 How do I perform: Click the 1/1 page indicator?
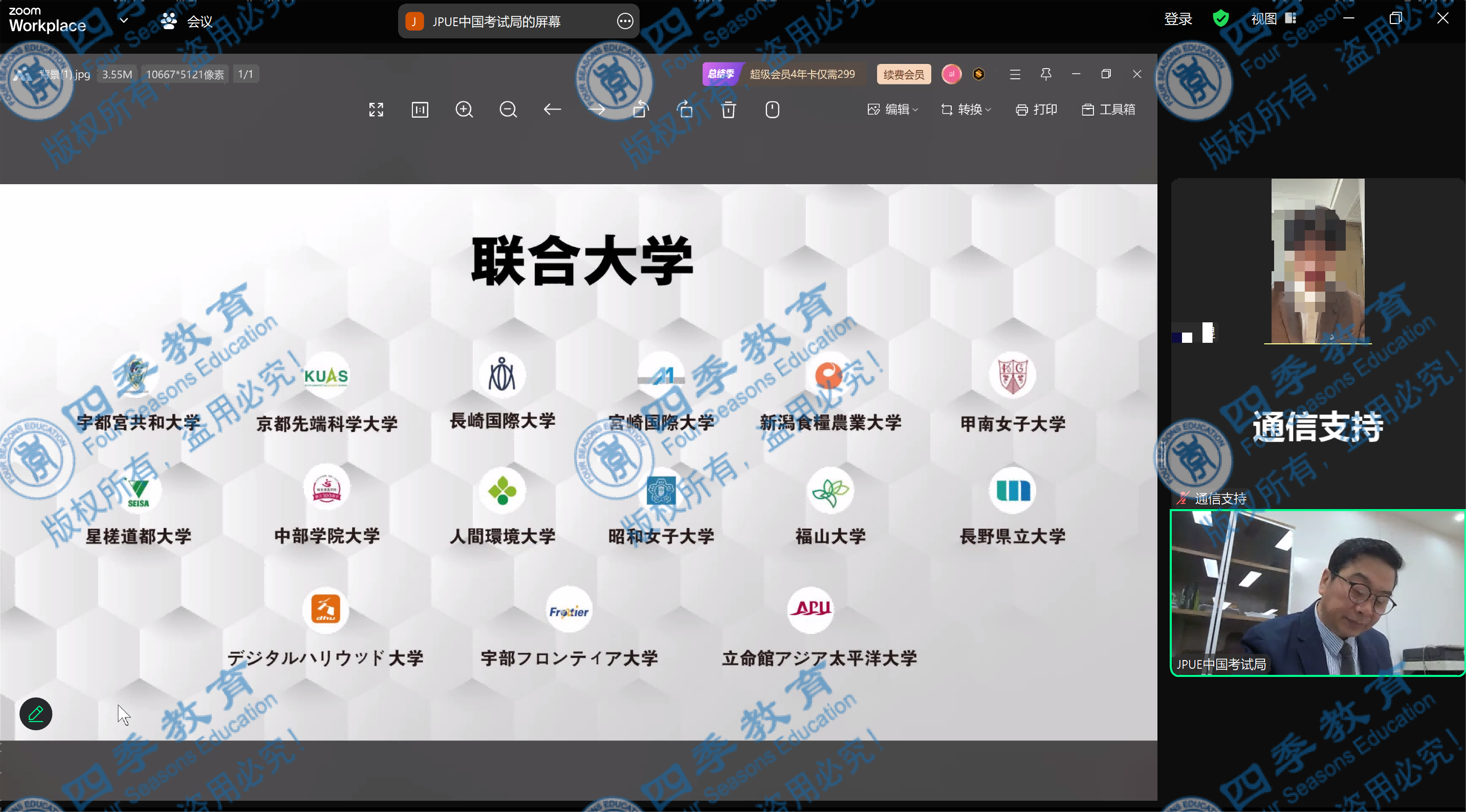tap(245, 74)
